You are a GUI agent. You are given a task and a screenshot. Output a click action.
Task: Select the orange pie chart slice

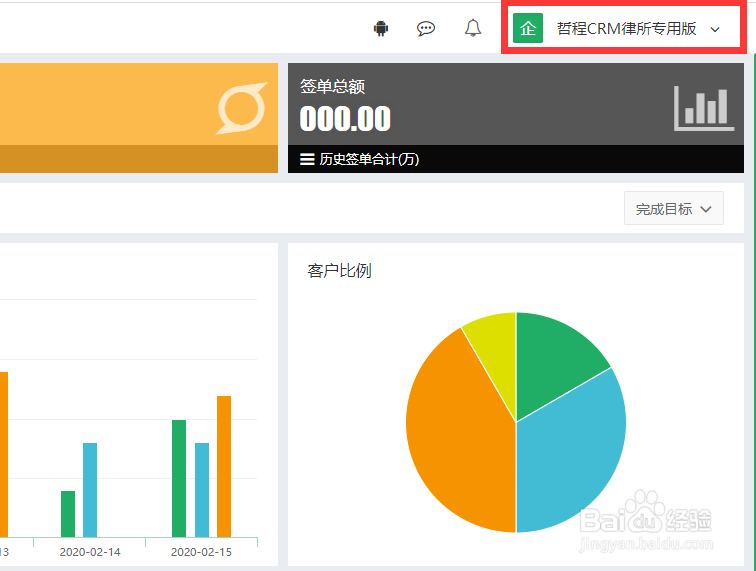pos(458,434)
